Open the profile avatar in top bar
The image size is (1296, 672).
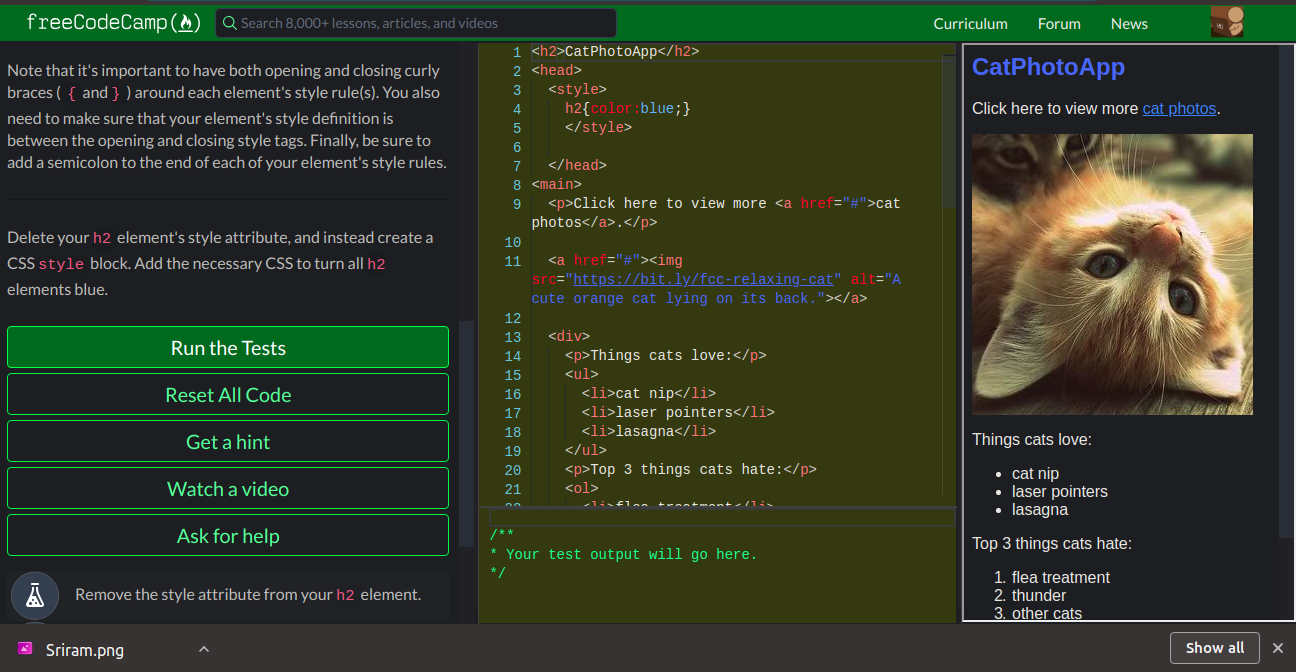coord(1227,22)
